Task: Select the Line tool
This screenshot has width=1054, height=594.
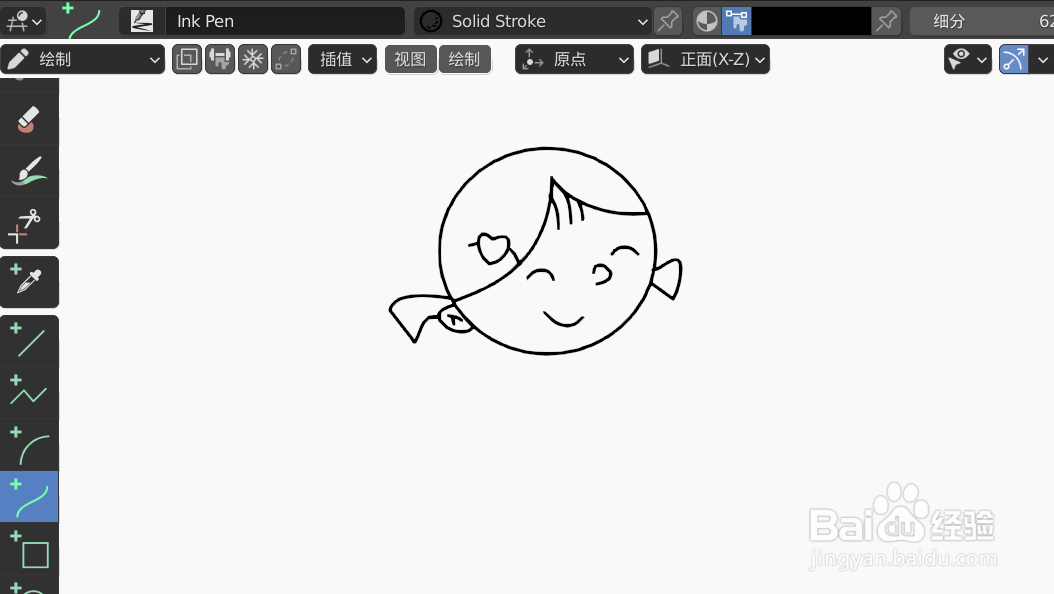Action: 29,341
